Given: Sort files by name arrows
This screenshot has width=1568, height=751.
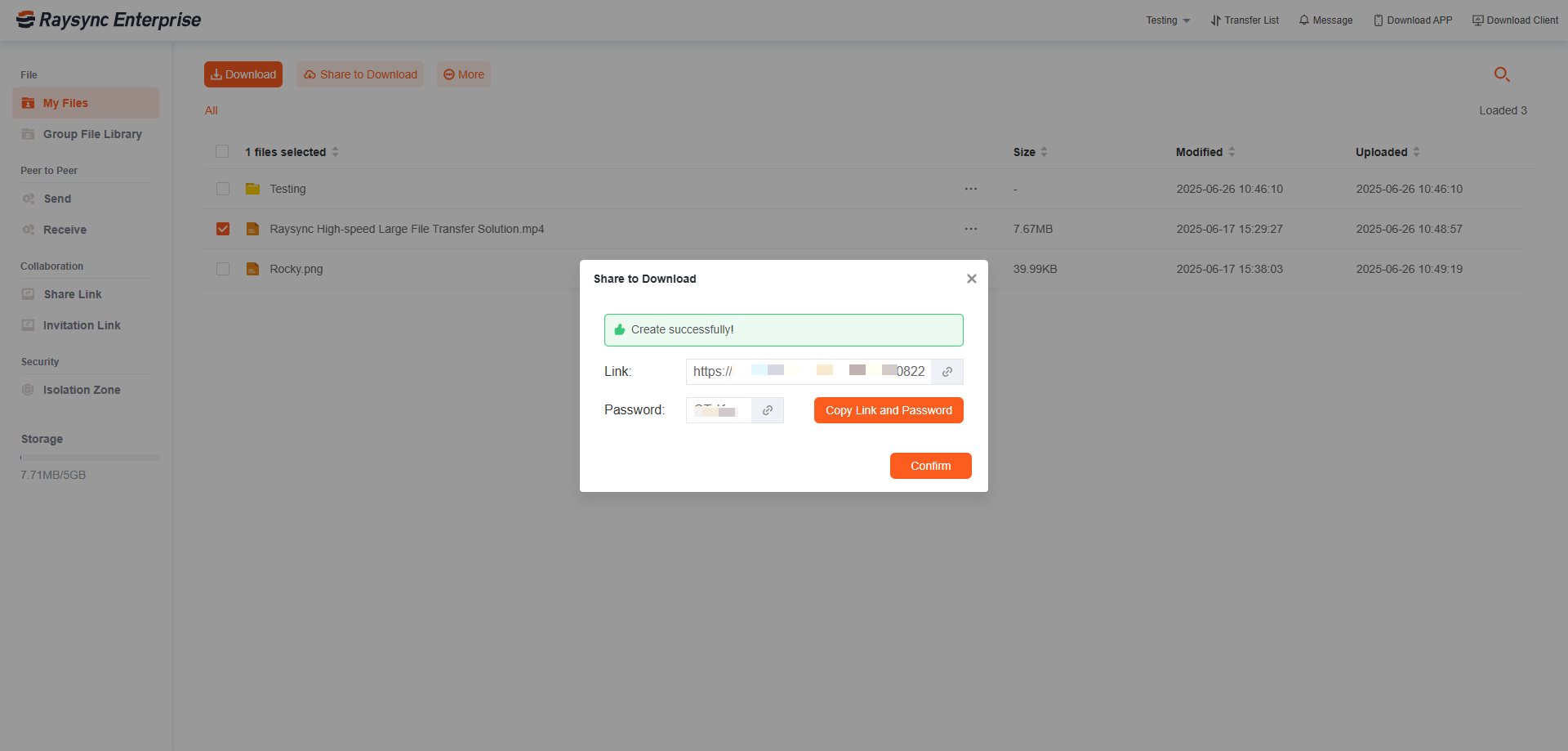Looking at the screenshot, I should pos(335,152).
